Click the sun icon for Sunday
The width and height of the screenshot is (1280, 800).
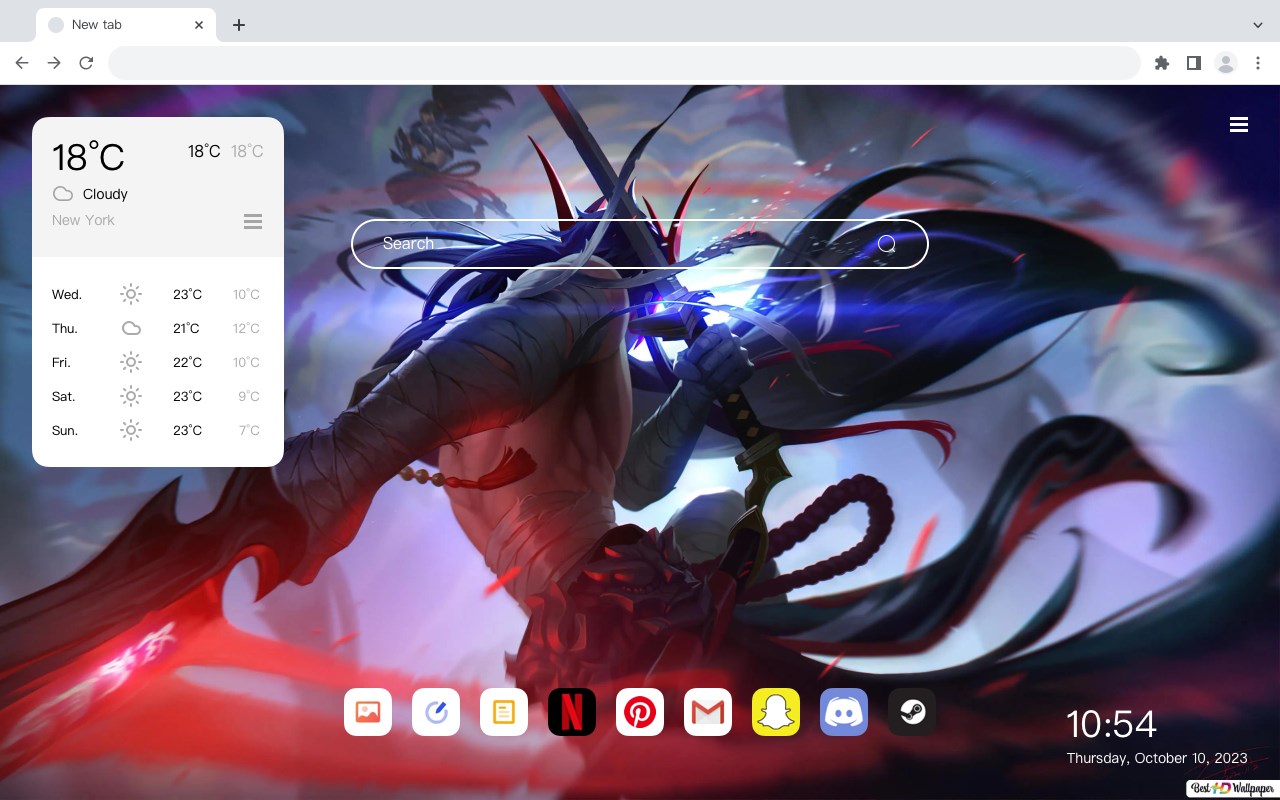[x=131, y=430]
